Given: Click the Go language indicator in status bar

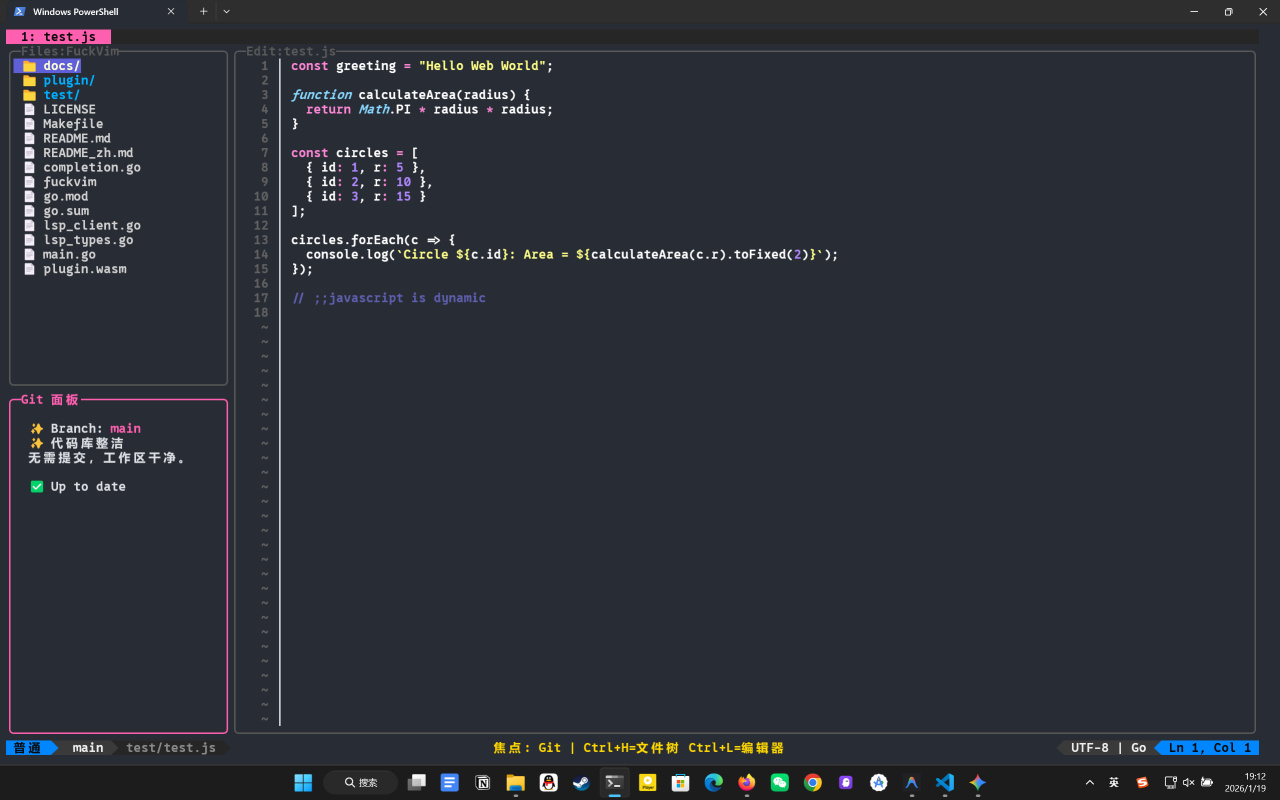Looking at the screenshot, I should pos(1139,748).
